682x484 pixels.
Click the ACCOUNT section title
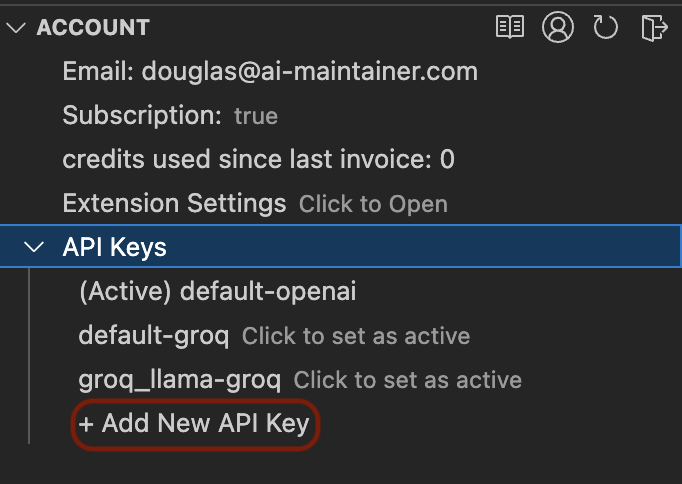(93, 28)
